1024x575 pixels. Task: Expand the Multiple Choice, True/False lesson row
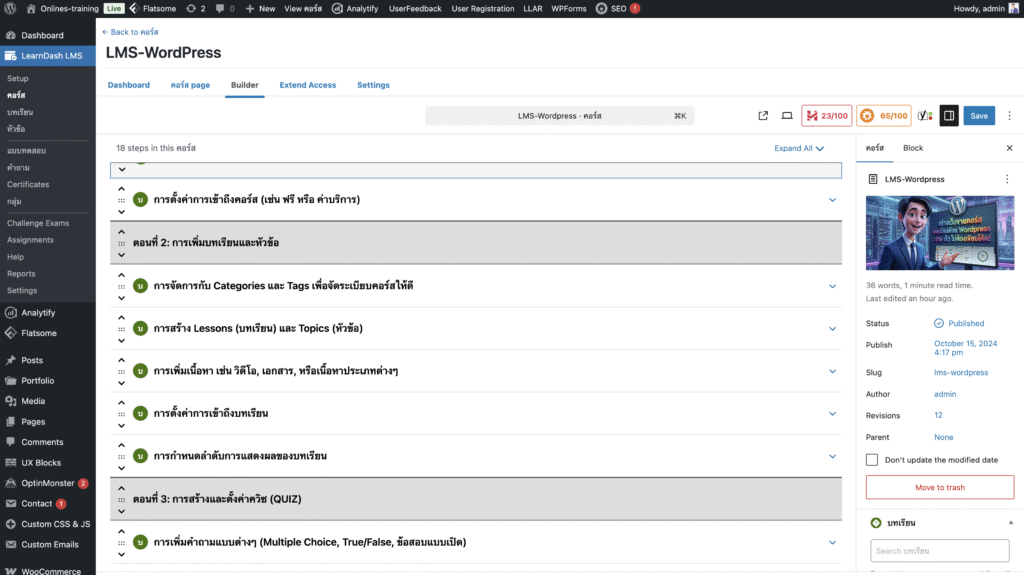tap(832, 542)
